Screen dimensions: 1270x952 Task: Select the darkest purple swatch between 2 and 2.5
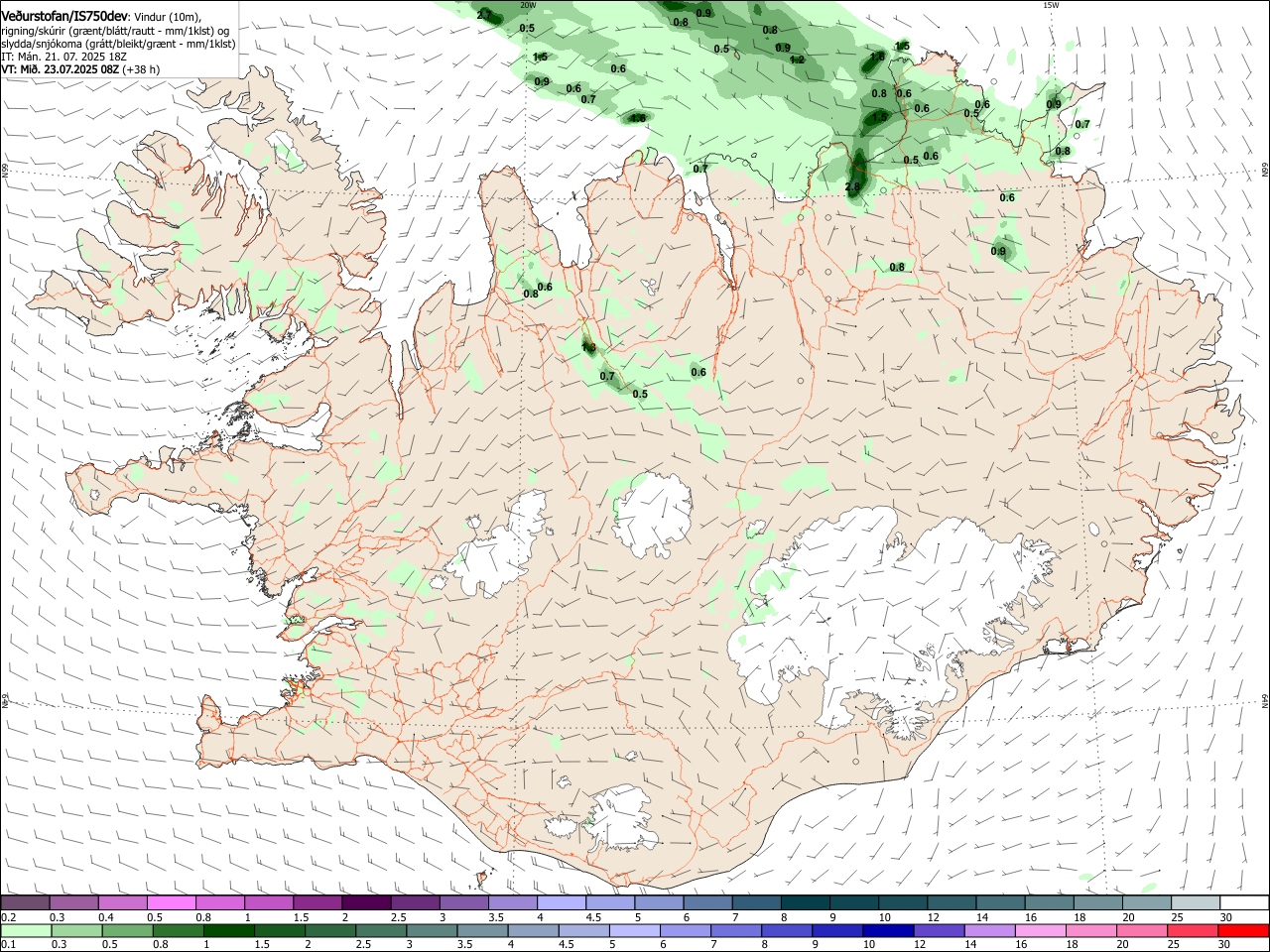click(x=366, y=903)
